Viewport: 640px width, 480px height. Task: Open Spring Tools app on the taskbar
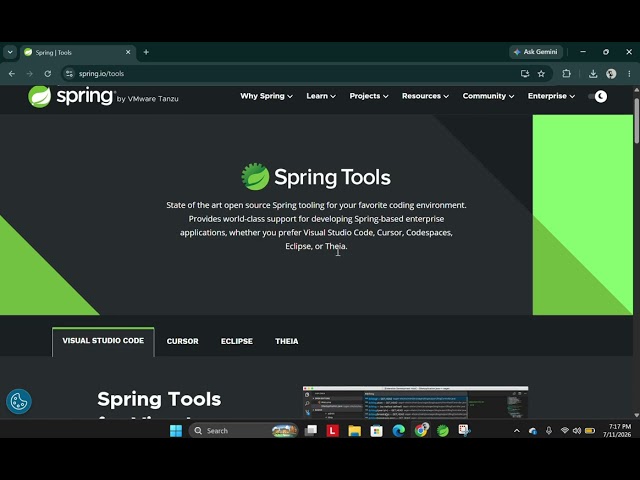442,431
